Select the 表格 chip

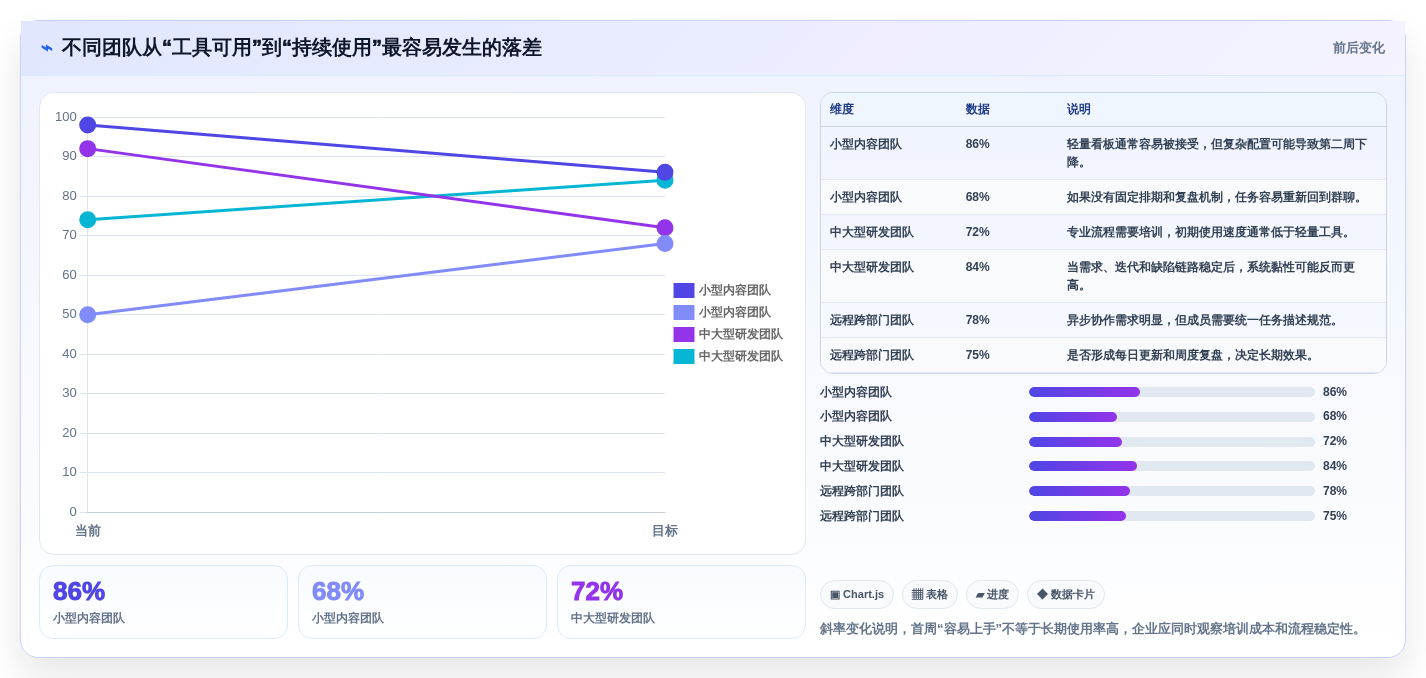(x=930, y=595)
